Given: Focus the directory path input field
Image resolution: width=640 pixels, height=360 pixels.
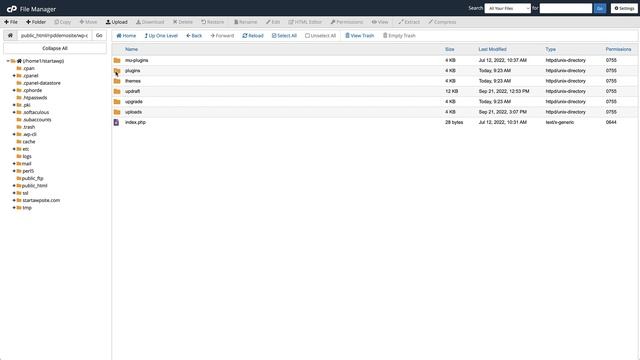Looking at the screenshot, I should coord(54,36).
